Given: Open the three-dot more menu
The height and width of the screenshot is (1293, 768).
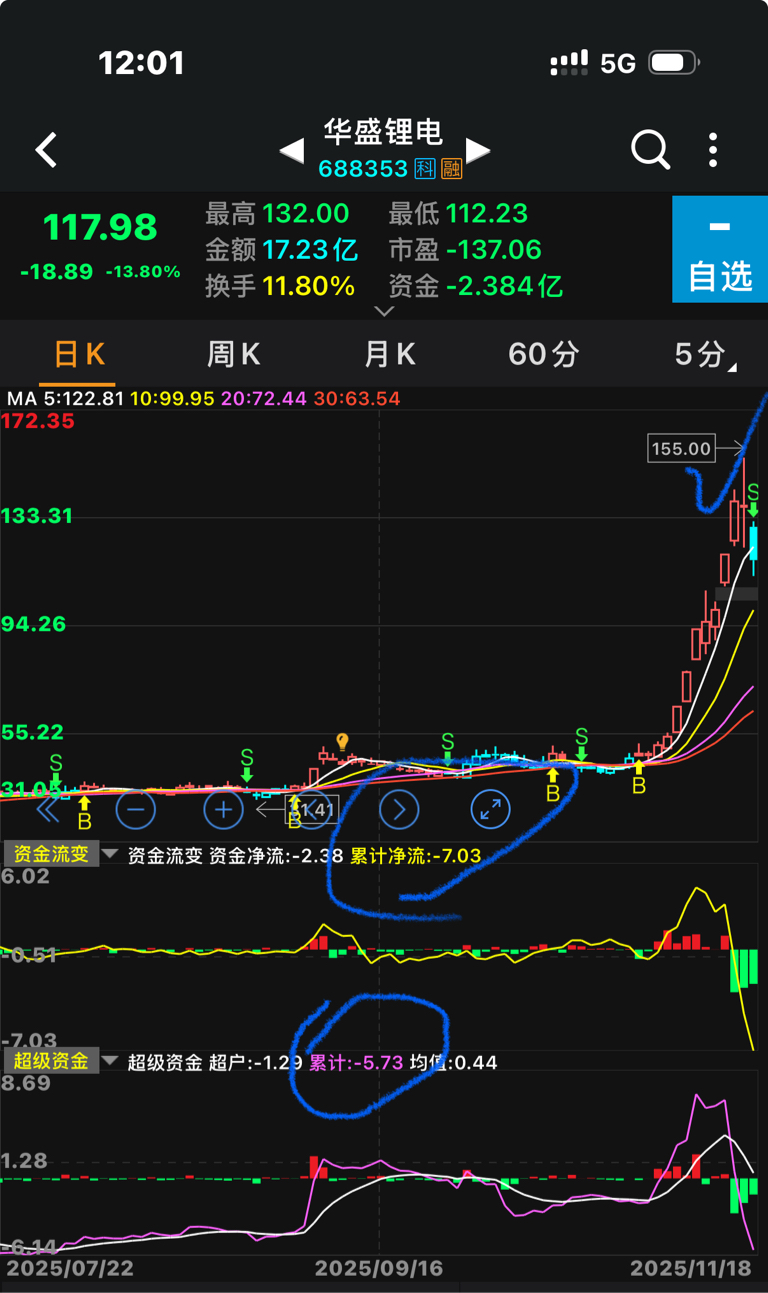Looking at the screenshot, I should coord(713,150).
